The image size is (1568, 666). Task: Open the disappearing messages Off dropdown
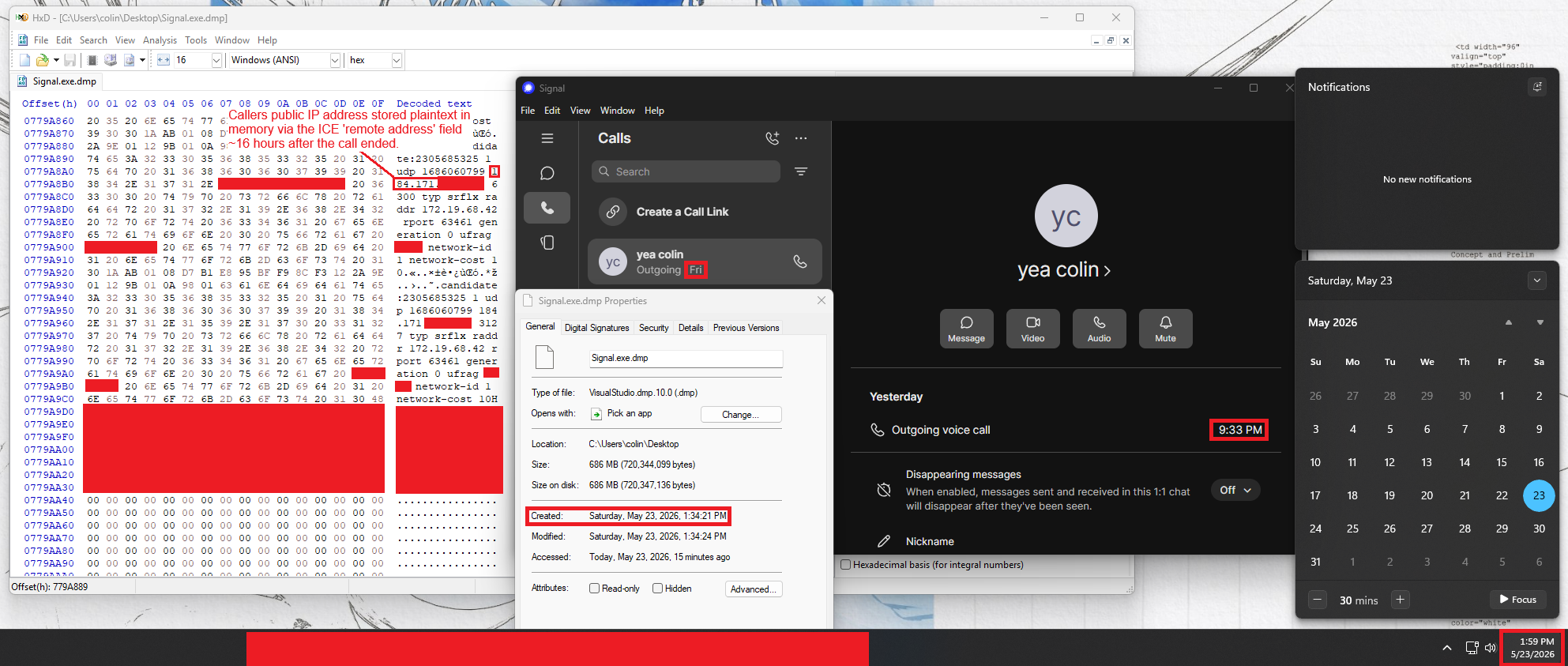(1235, 490)
